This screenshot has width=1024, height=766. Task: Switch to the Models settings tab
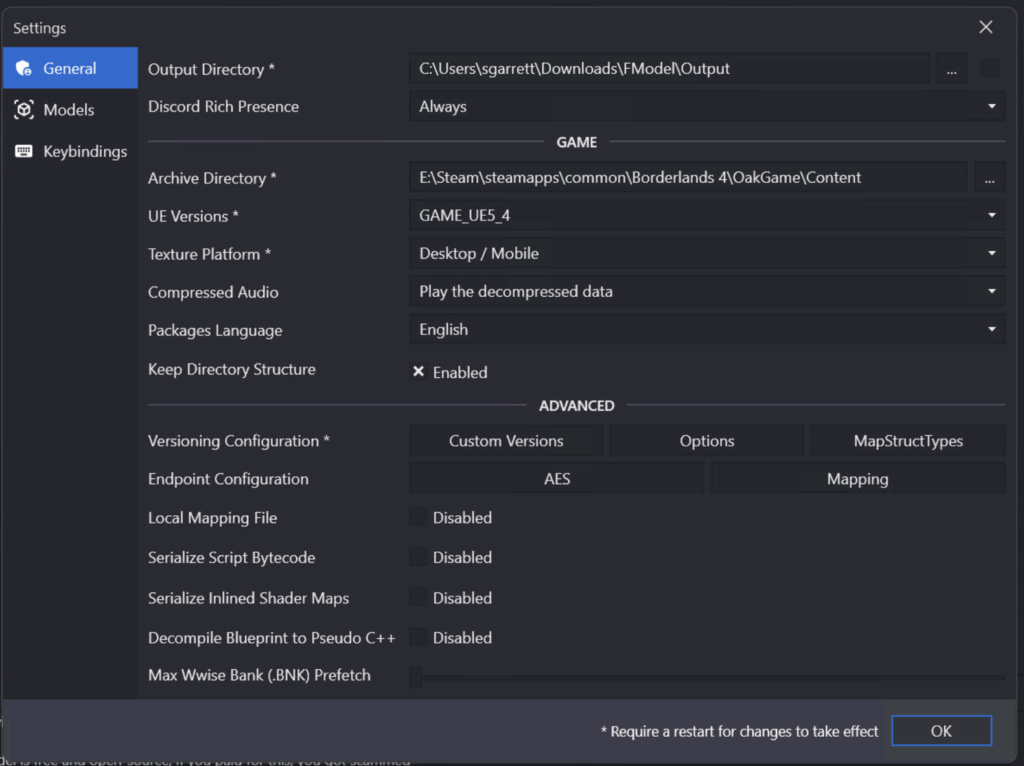point(68,110)
